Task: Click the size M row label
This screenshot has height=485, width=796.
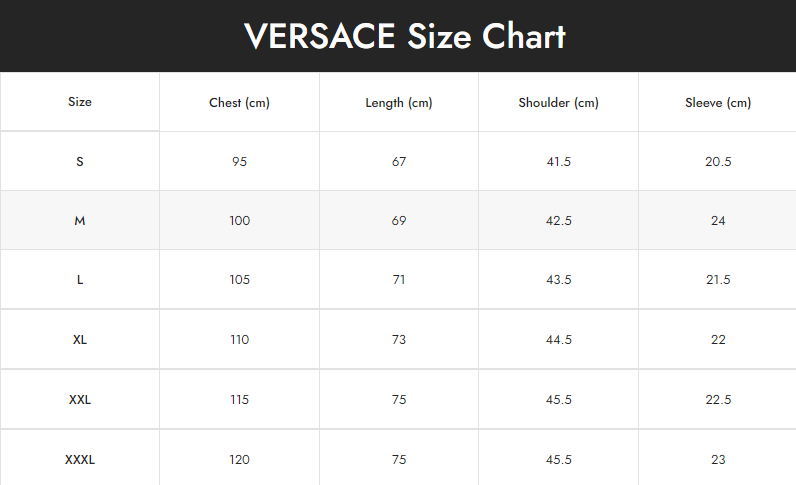Action: pos(80,221)
